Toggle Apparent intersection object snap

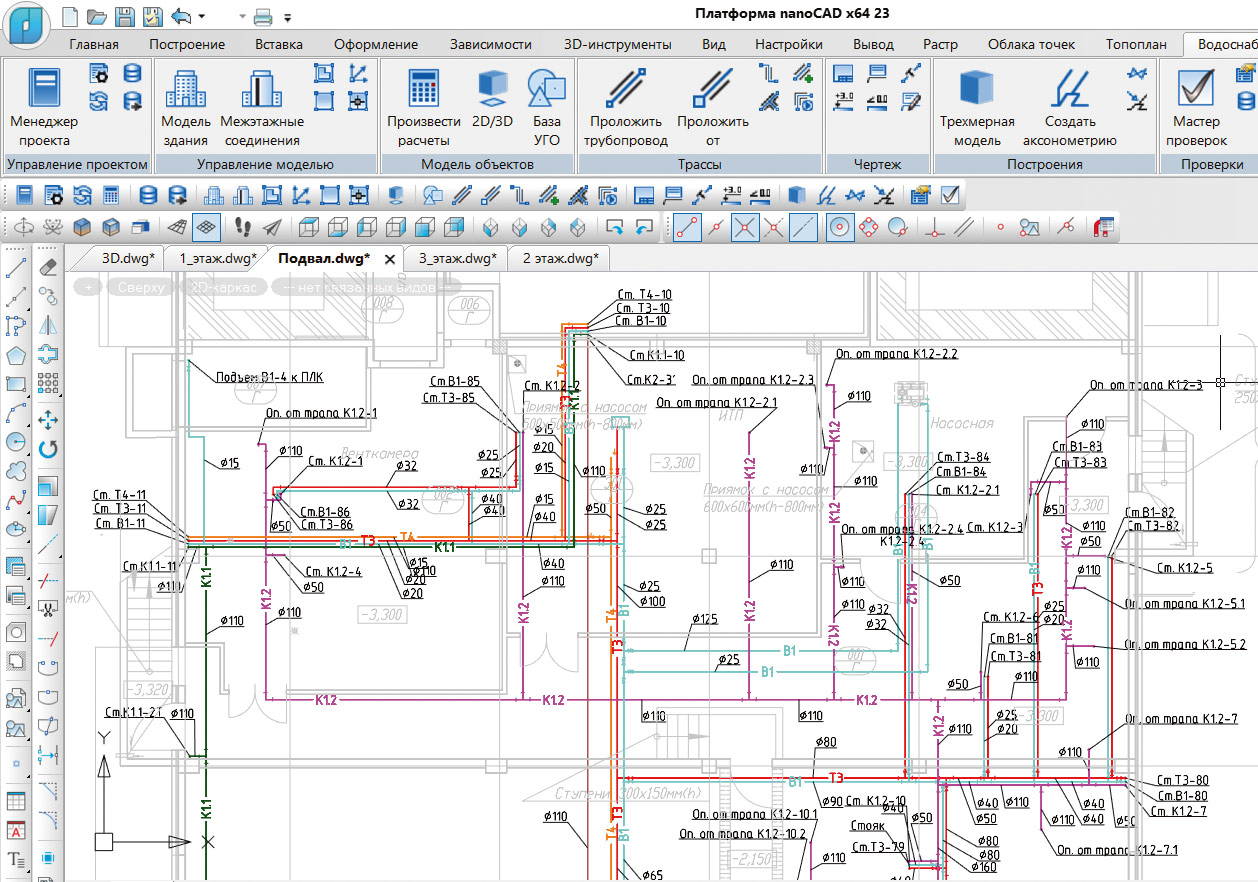[x=774, y=227]
